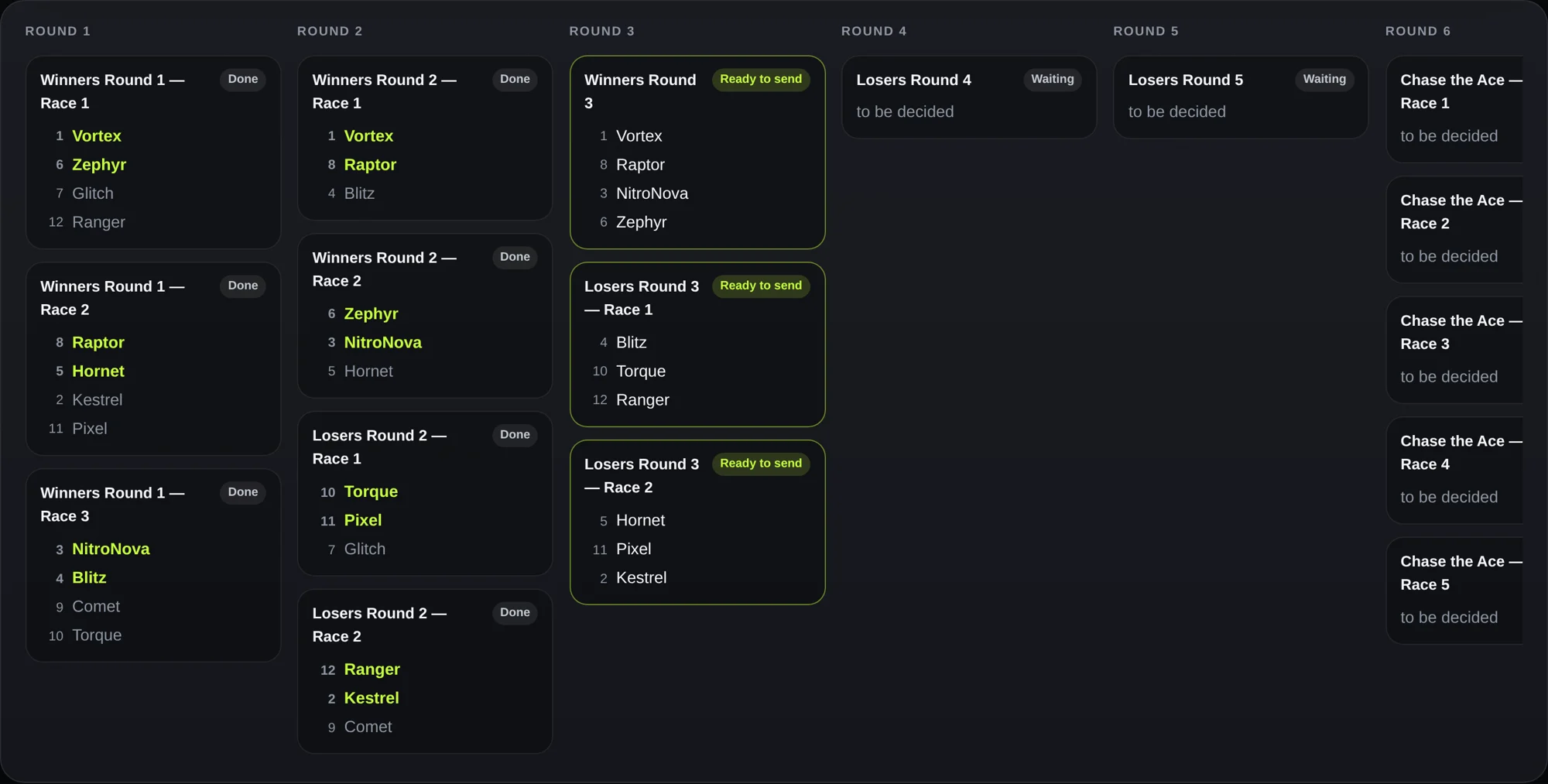Click the Ready to send badge on Winners Round 3
Viewport: 1548px width, 784px height.
[x=761, y=79]
